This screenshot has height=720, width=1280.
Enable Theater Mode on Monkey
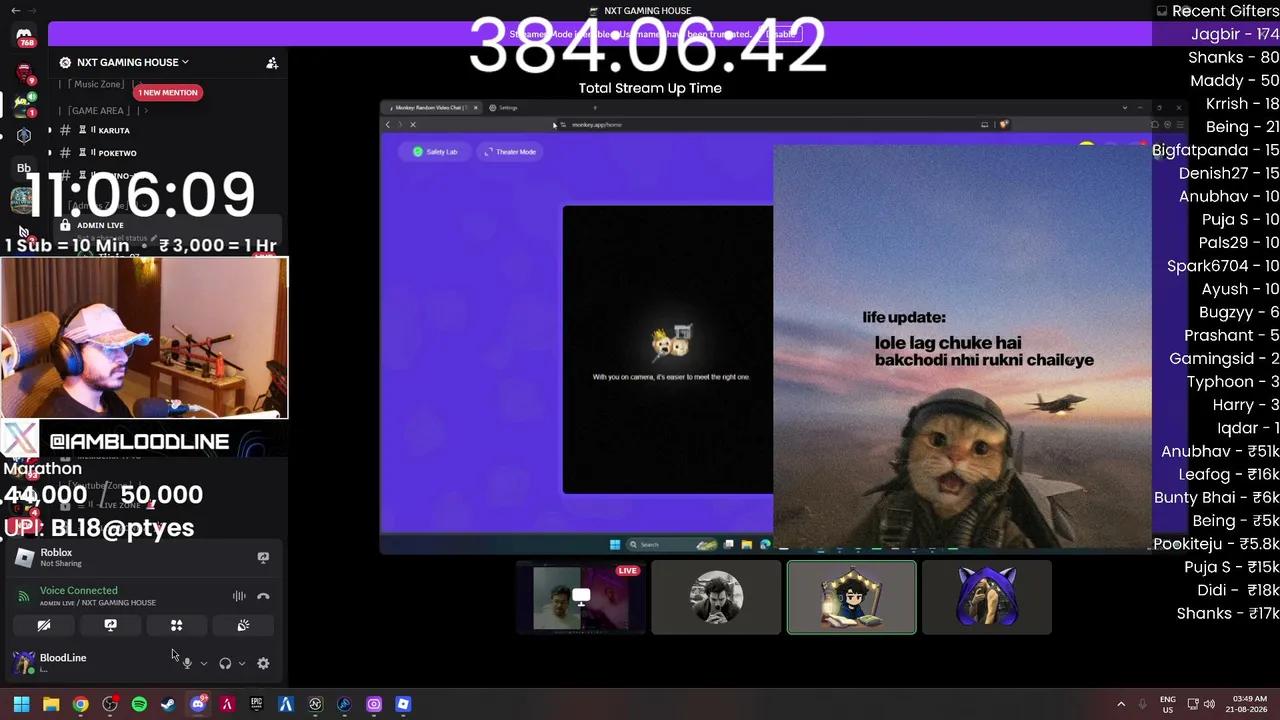511,152
